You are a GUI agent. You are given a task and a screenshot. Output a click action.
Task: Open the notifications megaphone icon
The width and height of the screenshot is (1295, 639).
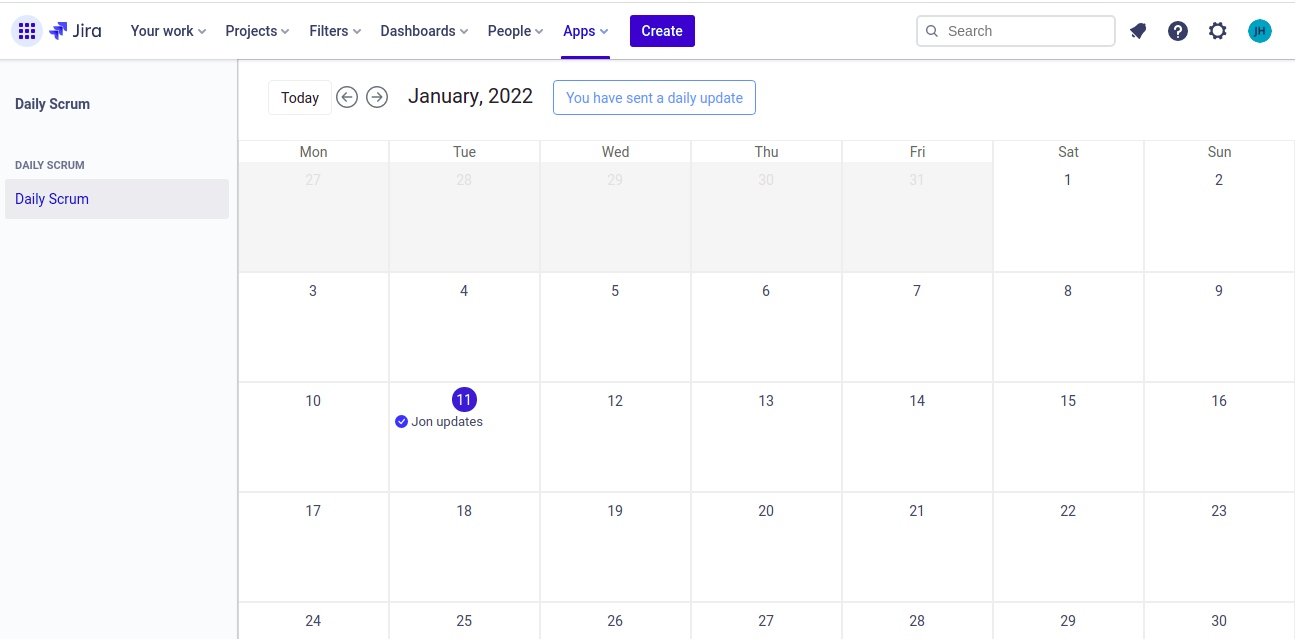[x=1138, y=31]
